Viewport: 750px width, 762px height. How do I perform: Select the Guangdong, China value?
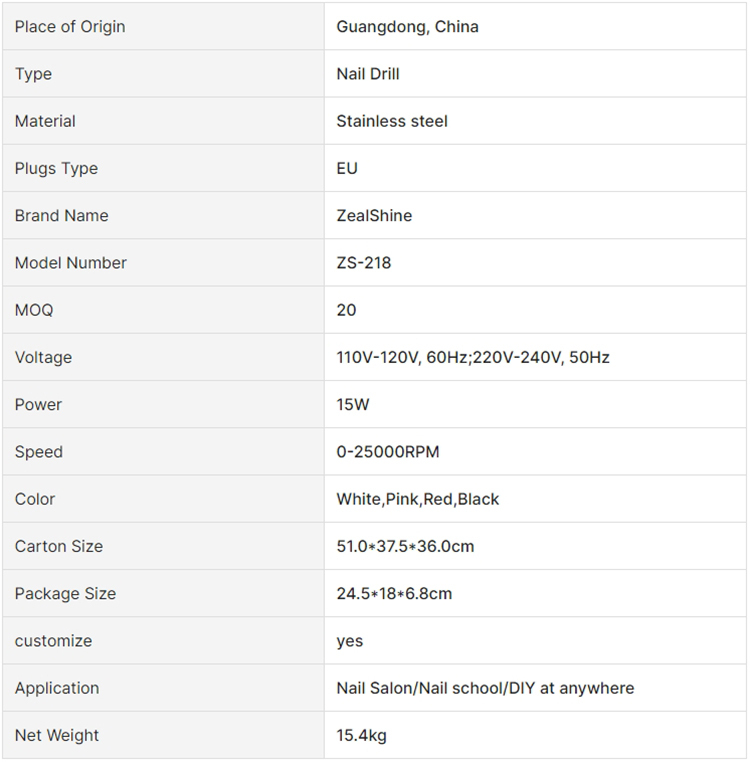pyautogui.click(x=407, y=27)
